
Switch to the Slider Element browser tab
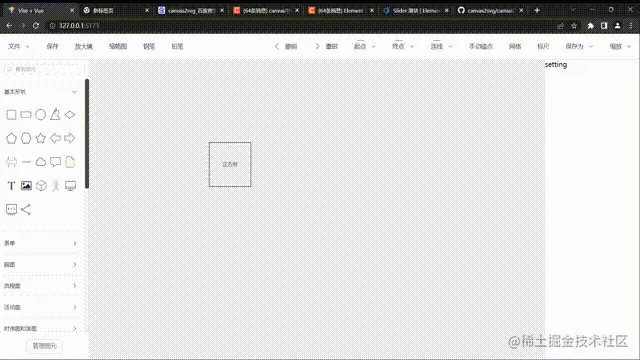pyautogui.click(x=415, y=11)
